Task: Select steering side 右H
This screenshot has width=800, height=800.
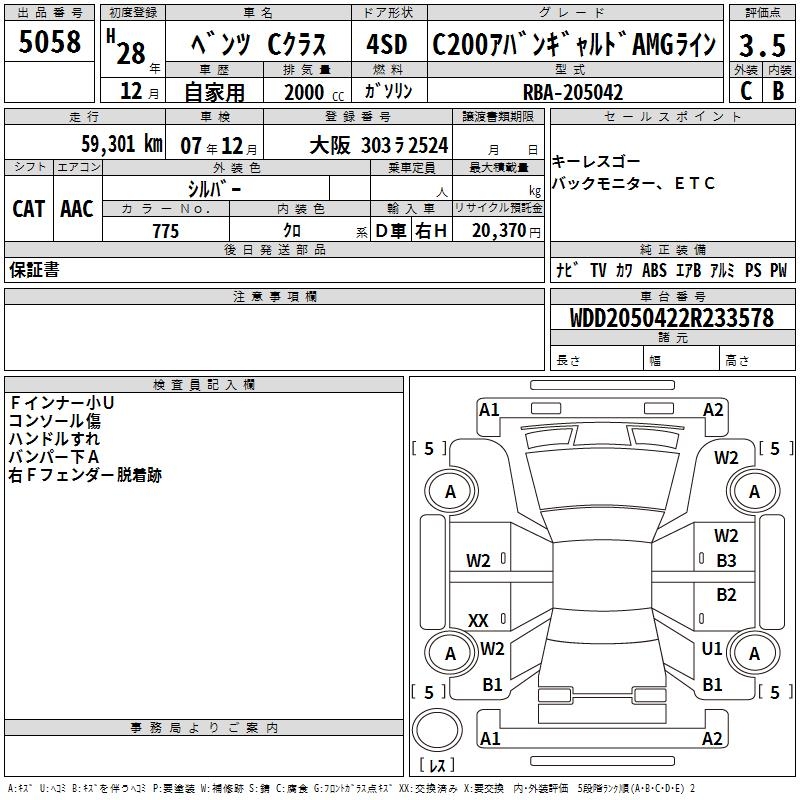Action: 431,231
